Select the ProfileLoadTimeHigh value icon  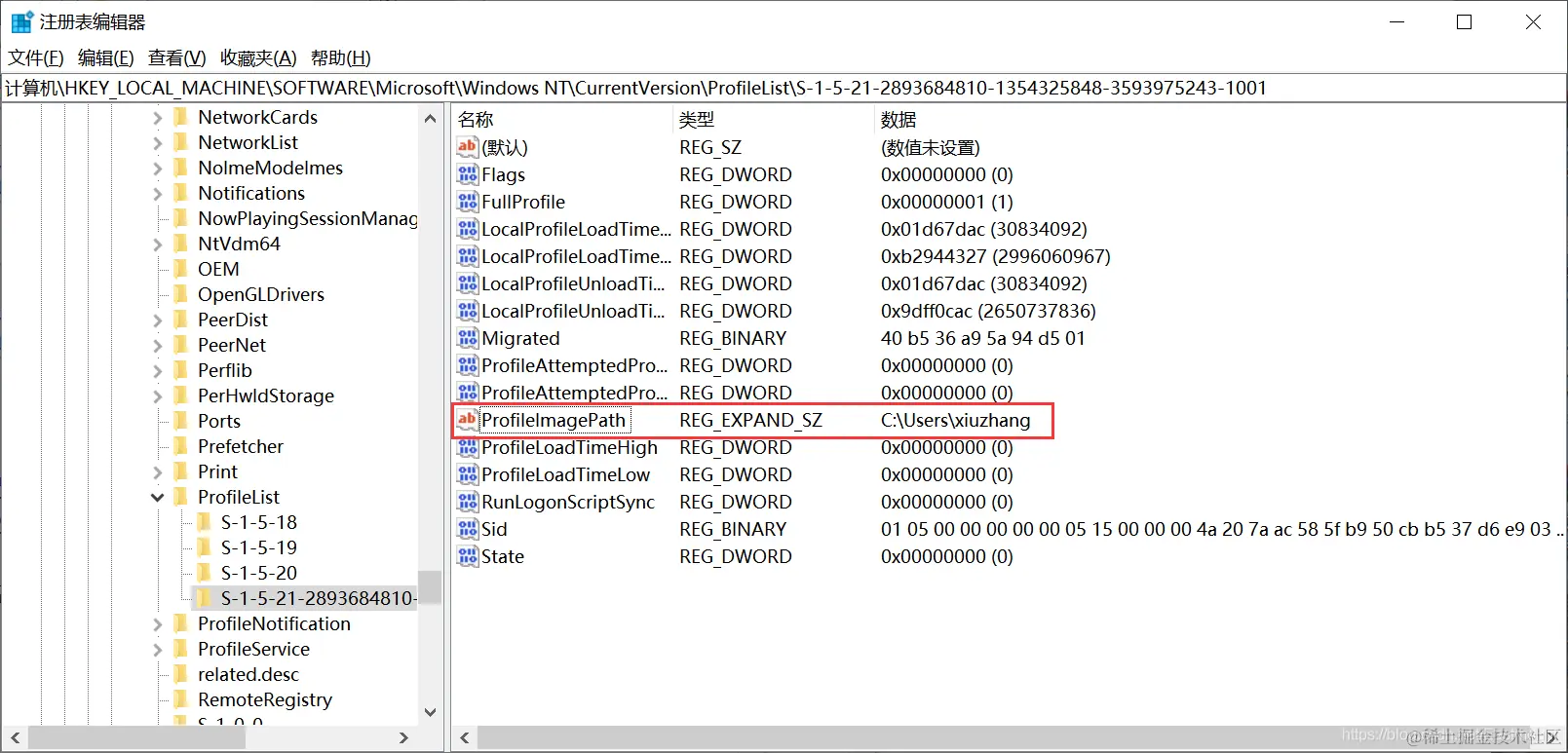[x=468, y=447]
